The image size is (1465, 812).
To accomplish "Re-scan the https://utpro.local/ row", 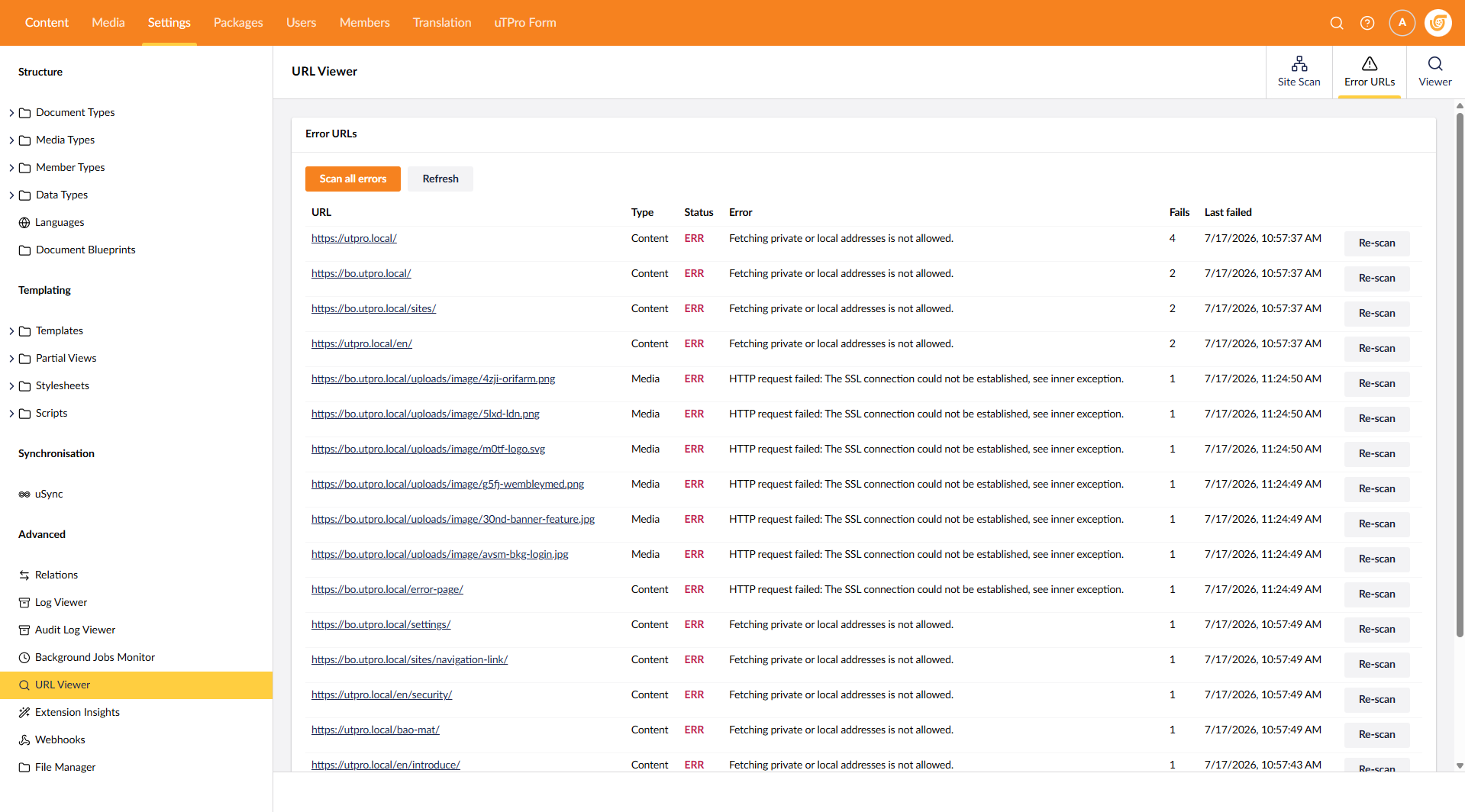I will pos(1376,243).
